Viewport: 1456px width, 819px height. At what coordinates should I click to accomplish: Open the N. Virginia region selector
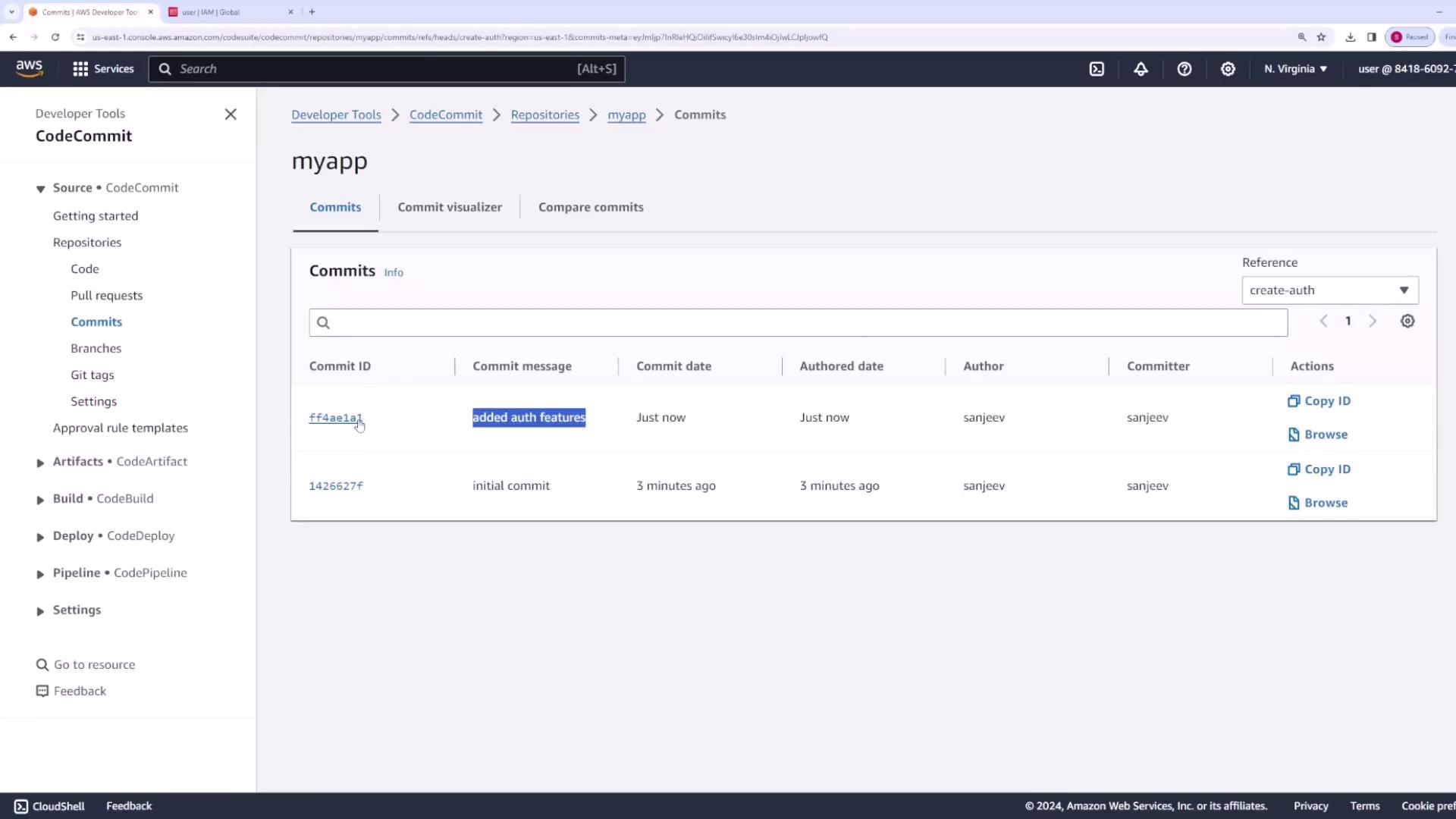[x=1295, y=69]
